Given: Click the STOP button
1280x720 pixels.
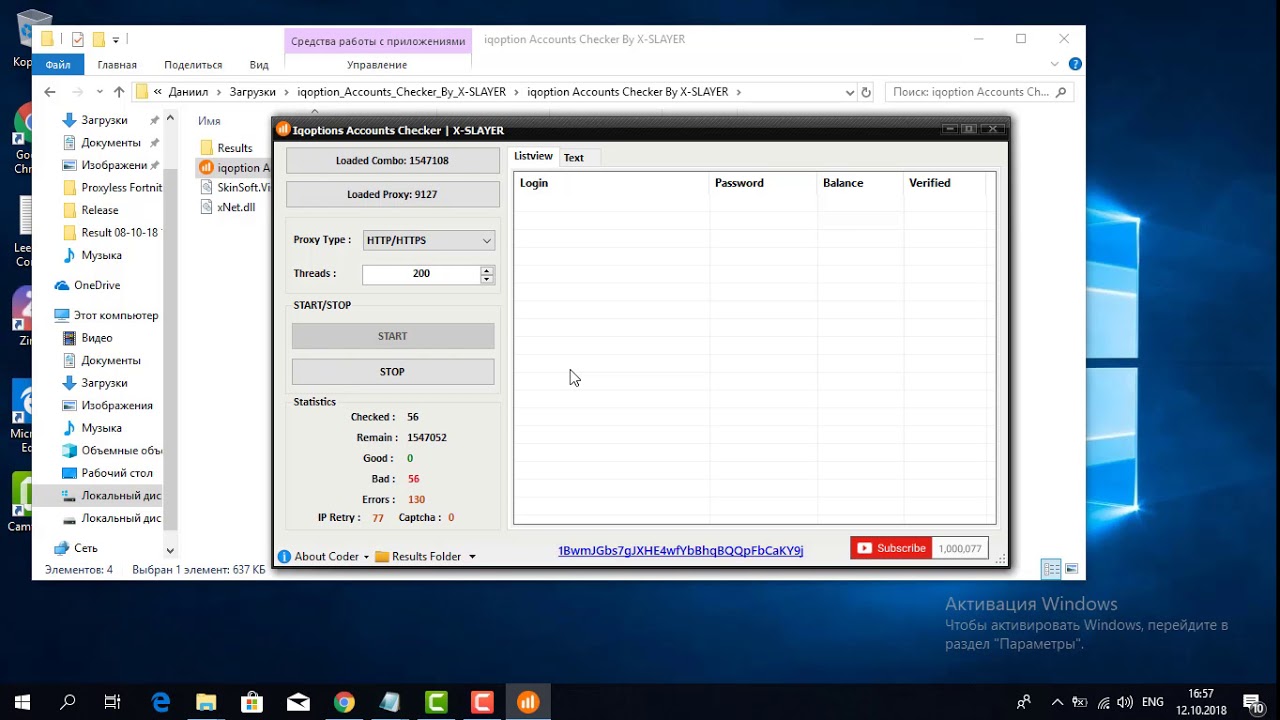Looking at the screenshot, I should tap(393, 372).
